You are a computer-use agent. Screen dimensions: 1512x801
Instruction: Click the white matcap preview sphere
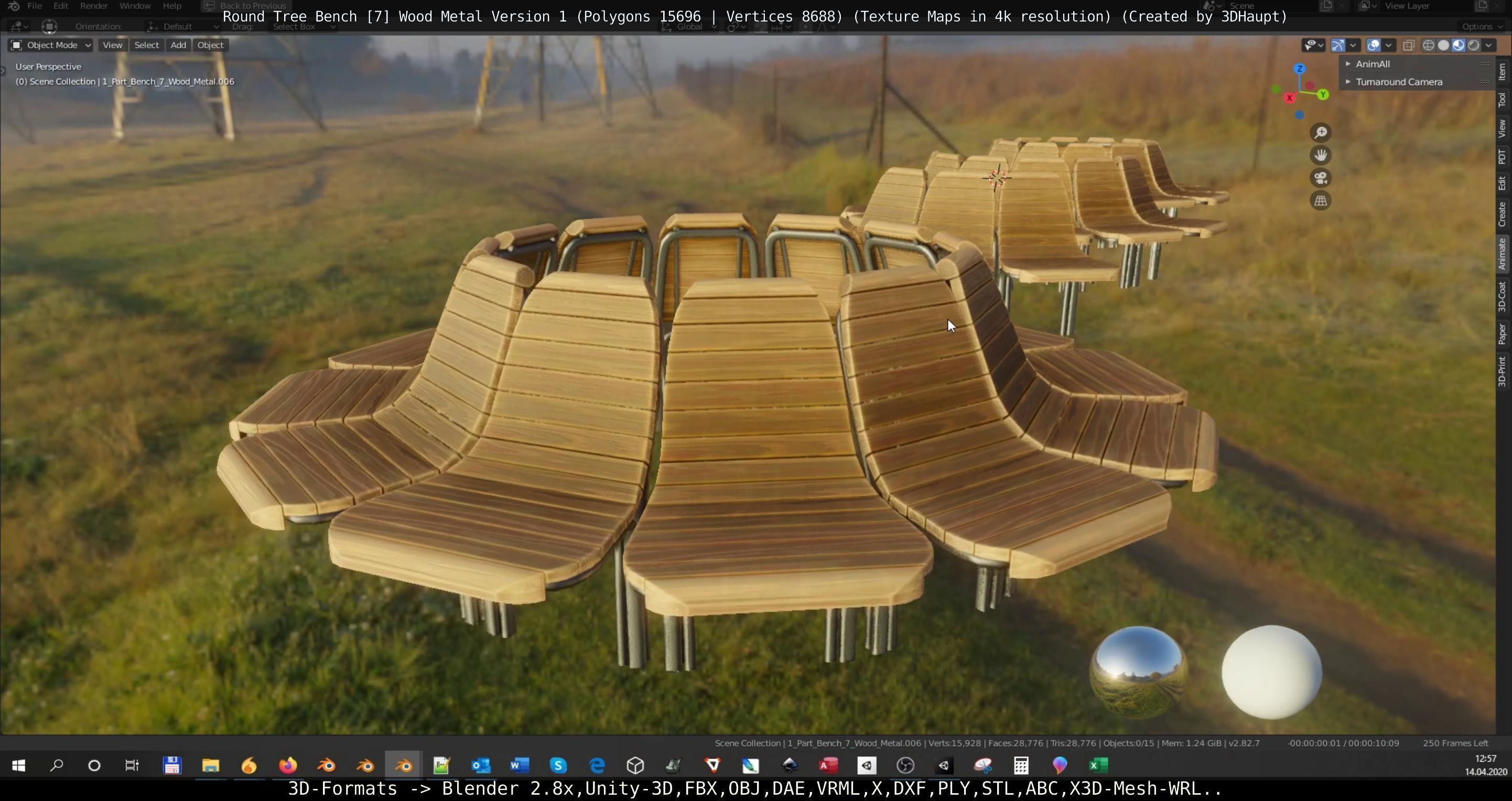pos(1271,672)
